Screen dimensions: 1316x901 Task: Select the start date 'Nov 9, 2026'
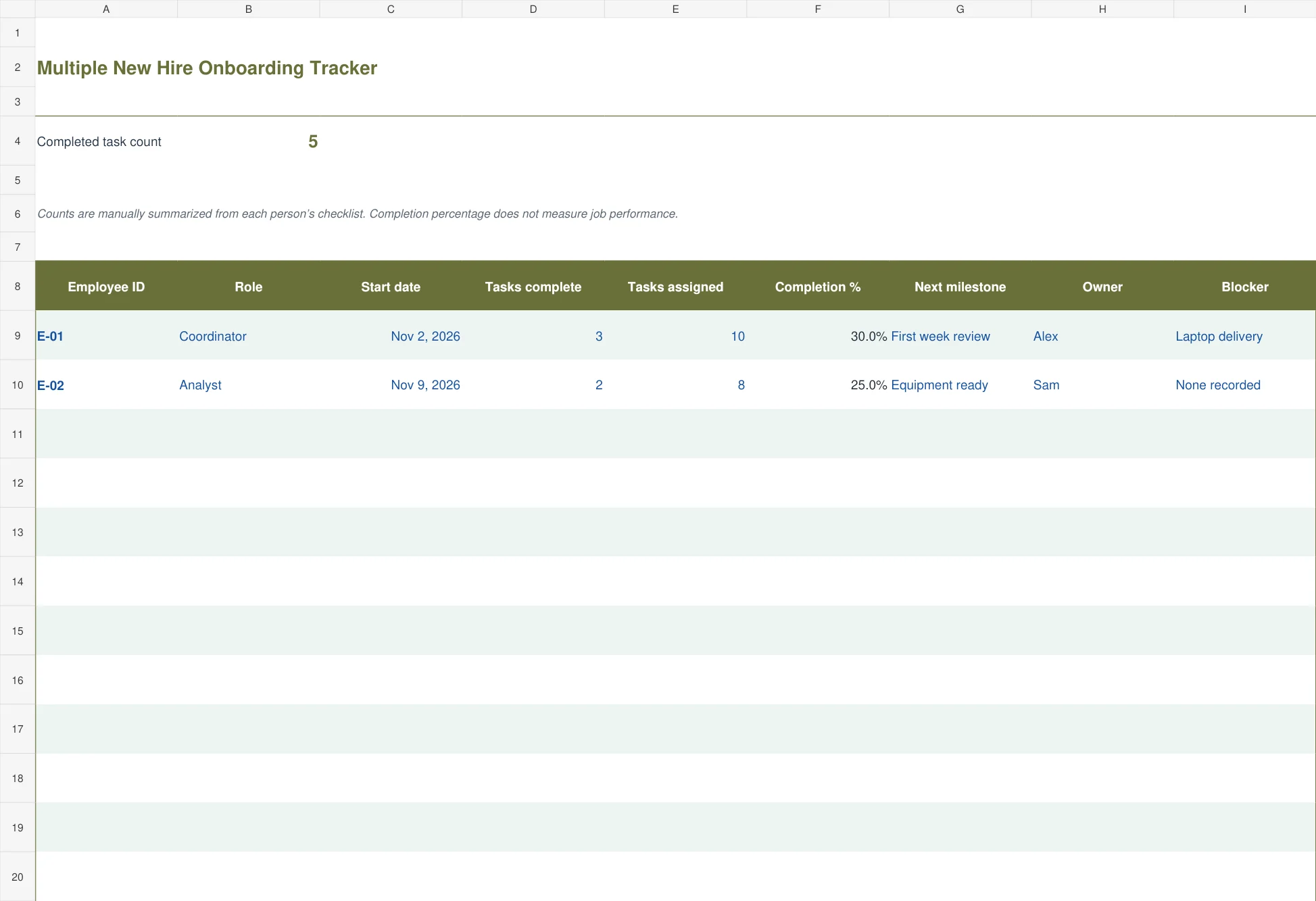pos(391,385)
